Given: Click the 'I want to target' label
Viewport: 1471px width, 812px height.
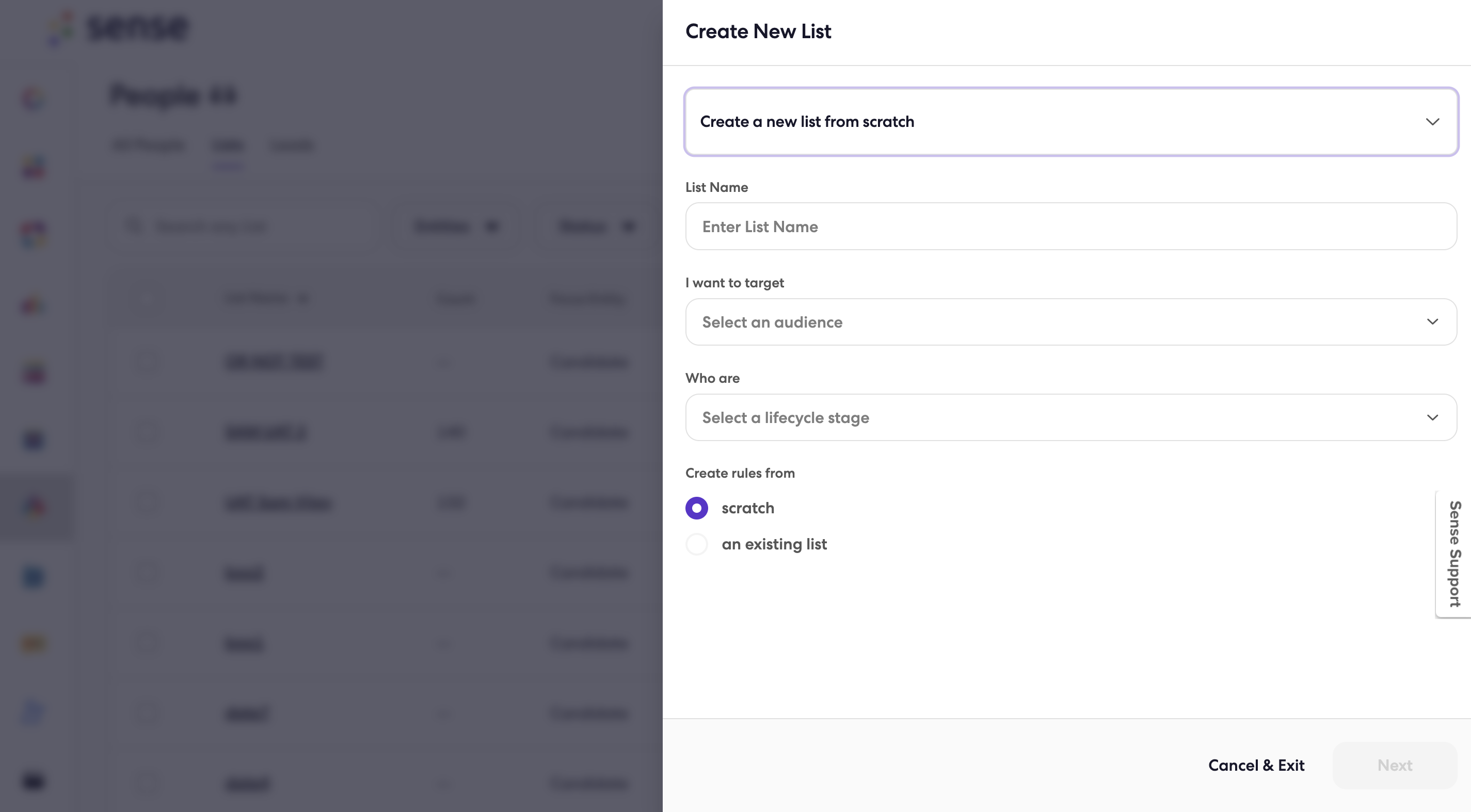Looking at the screenshot, I should click(x=734, y=283).
